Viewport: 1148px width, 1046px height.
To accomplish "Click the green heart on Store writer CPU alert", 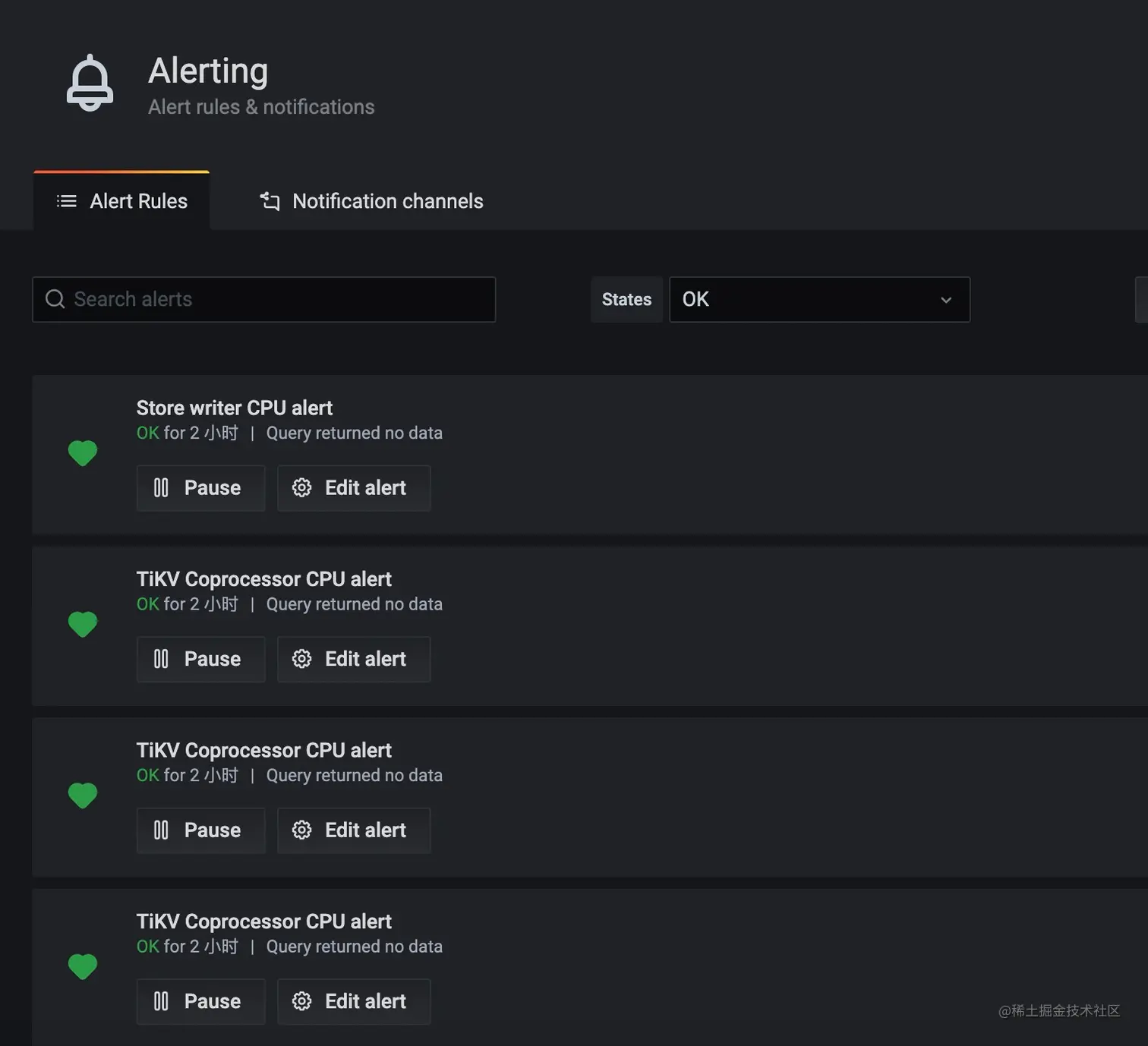I will (x=83, y=453).
